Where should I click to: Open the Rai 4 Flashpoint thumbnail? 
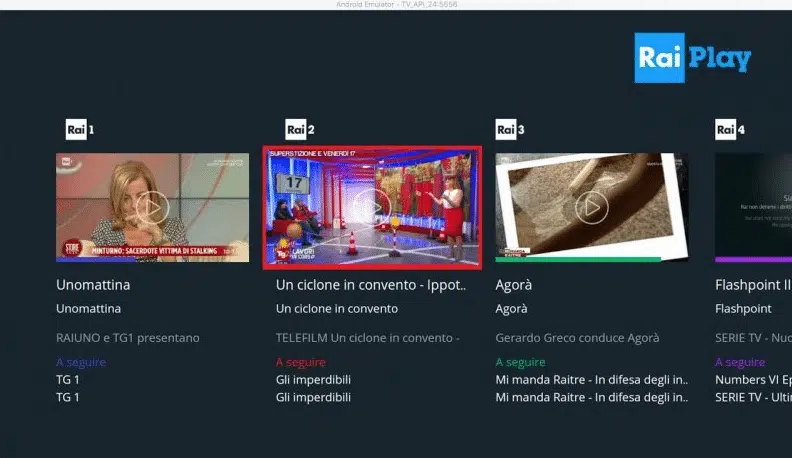(753, 208)
